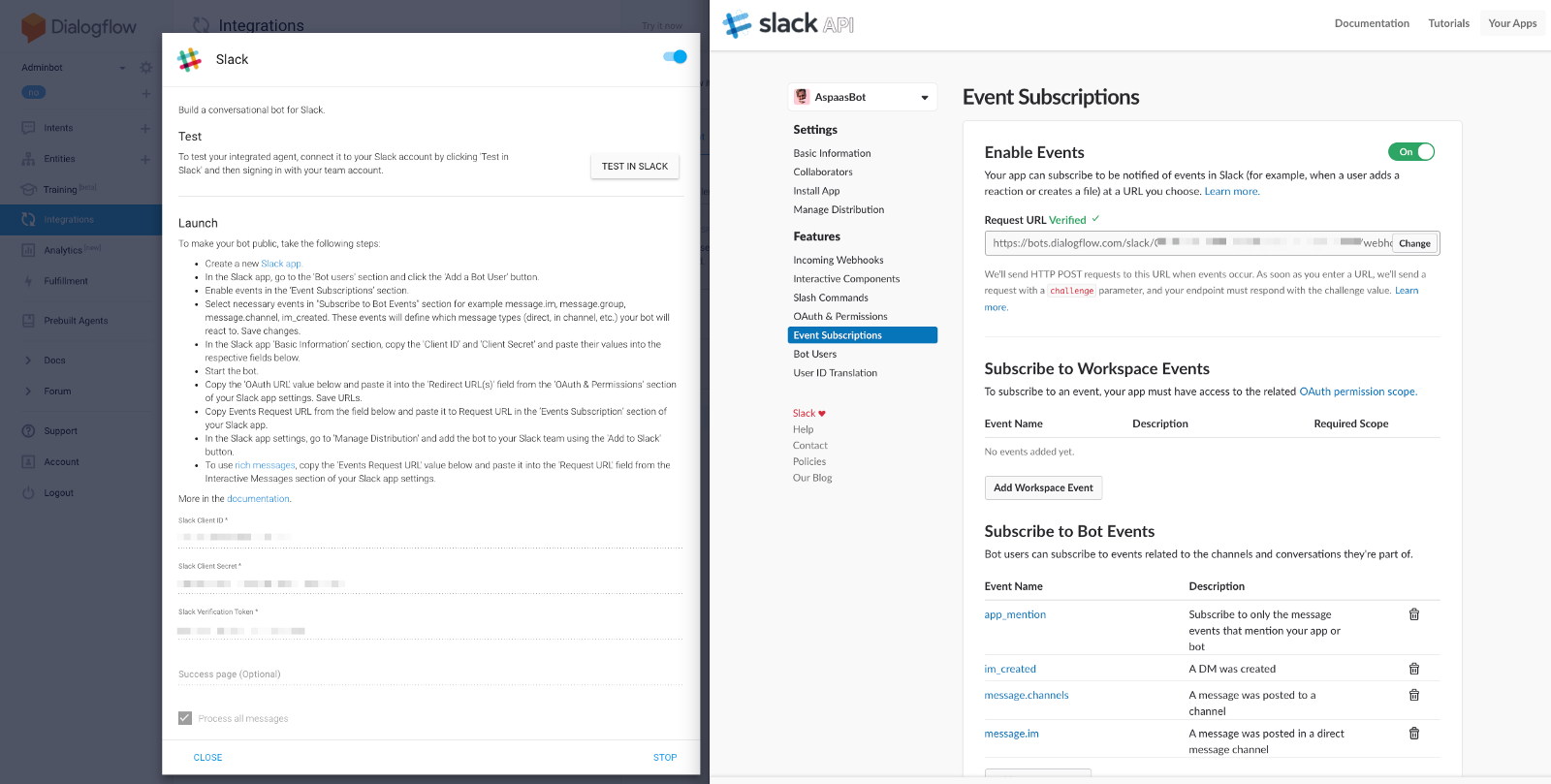Delete the message.im bot event

[x=1414, y=734]
